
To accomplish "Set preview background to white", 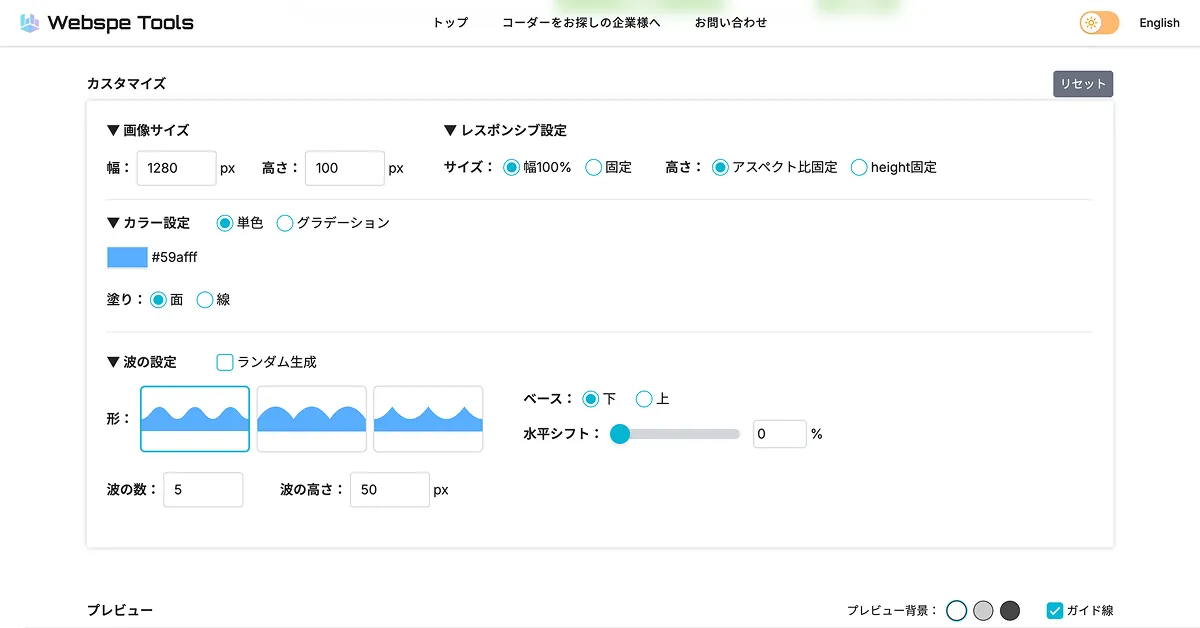I will tap(957, 610).
